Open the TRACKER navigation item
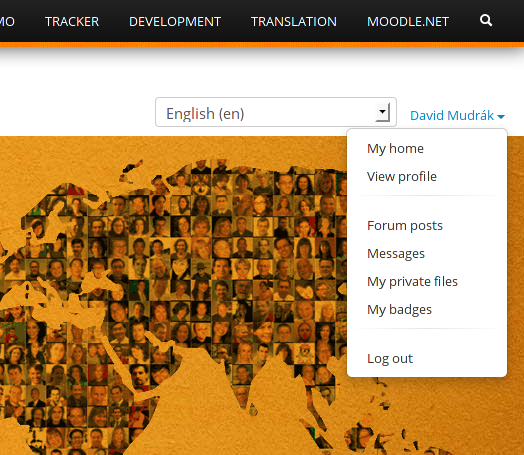This screenshot has width=524, height=455. (72, 22)
